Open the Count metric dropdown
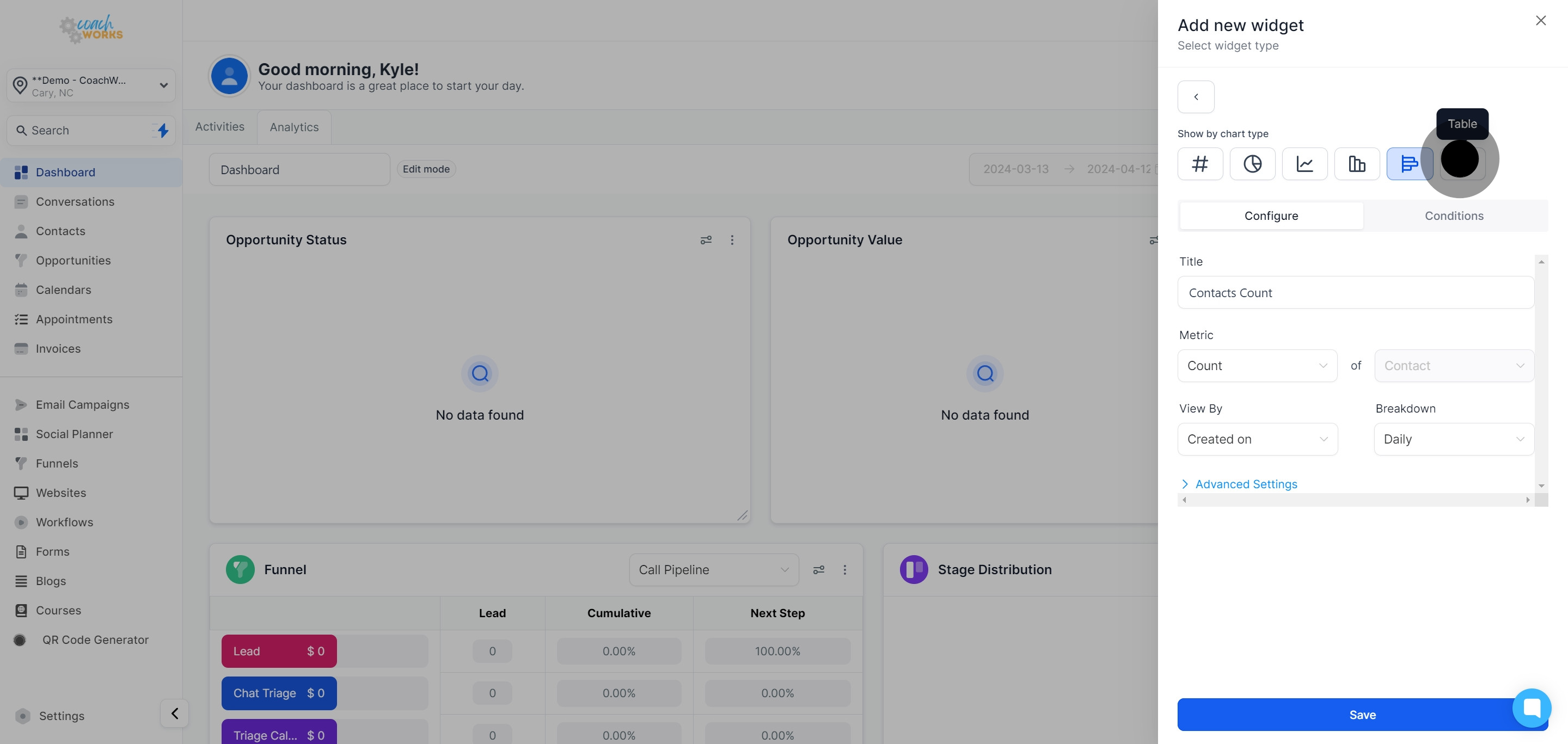 click(1257, 366)
